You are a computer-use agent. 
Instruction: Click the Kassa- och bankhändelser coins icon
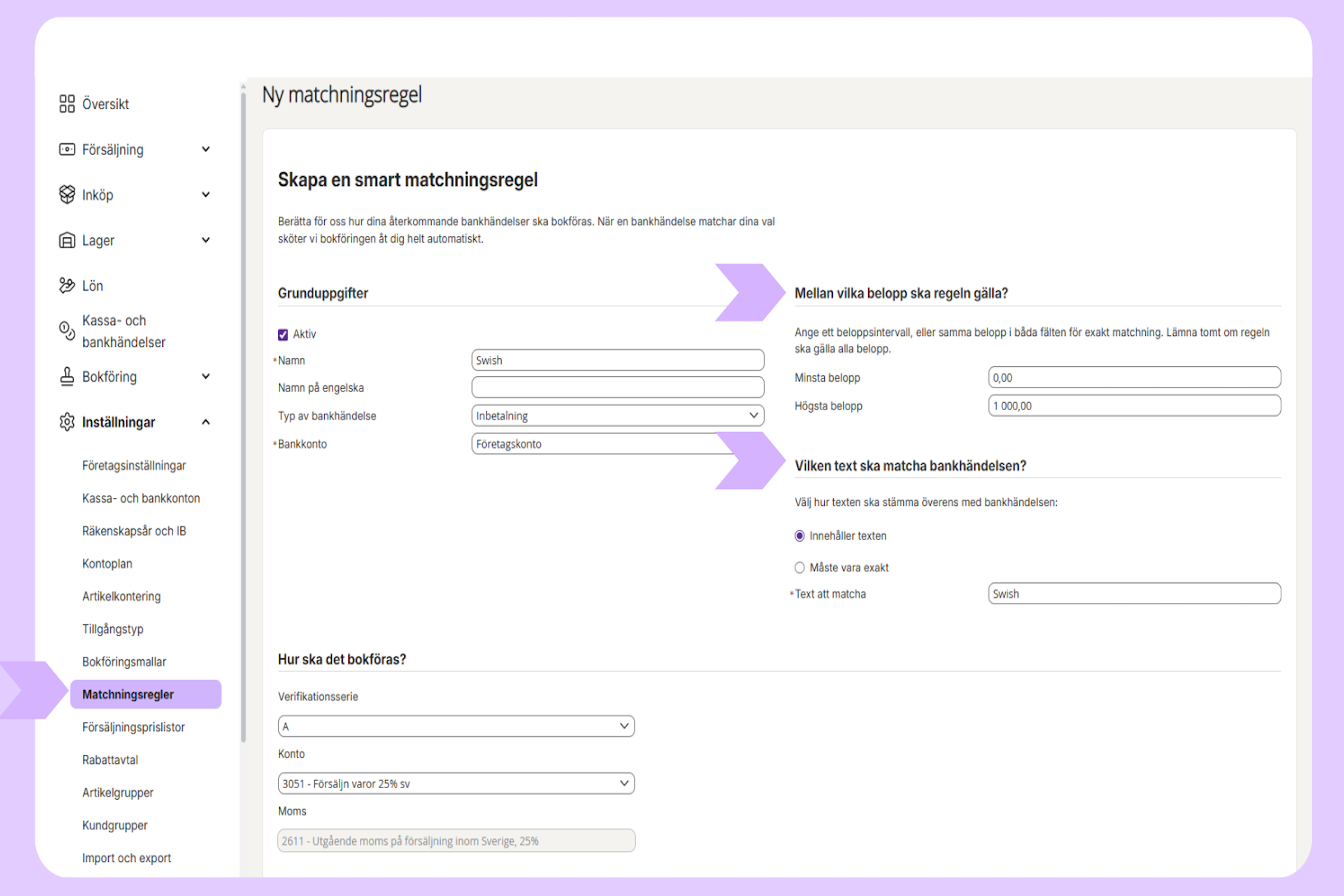point(67,330)
